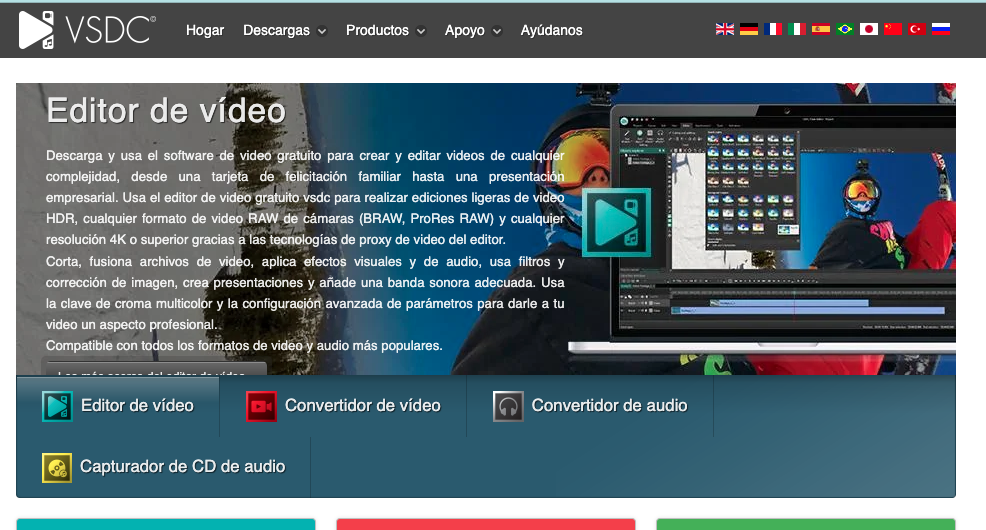This screenshot has height=530, width=986.
Task: Click the teal card at page bottom
Action: click(166, 524)
